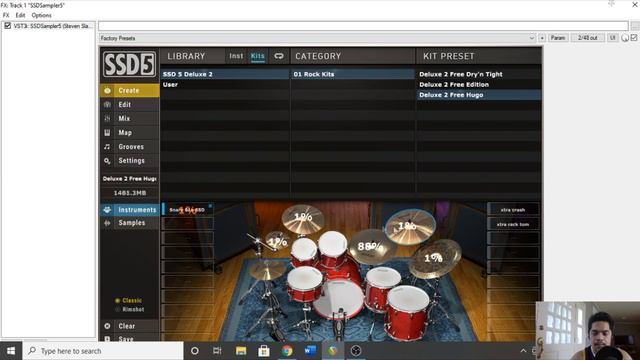Image resolution: width=640 pixels, height=360 pixels.
Task: Select Deluxe 2 Free Dry'n Tight preset
Action: tap(479, 74)
